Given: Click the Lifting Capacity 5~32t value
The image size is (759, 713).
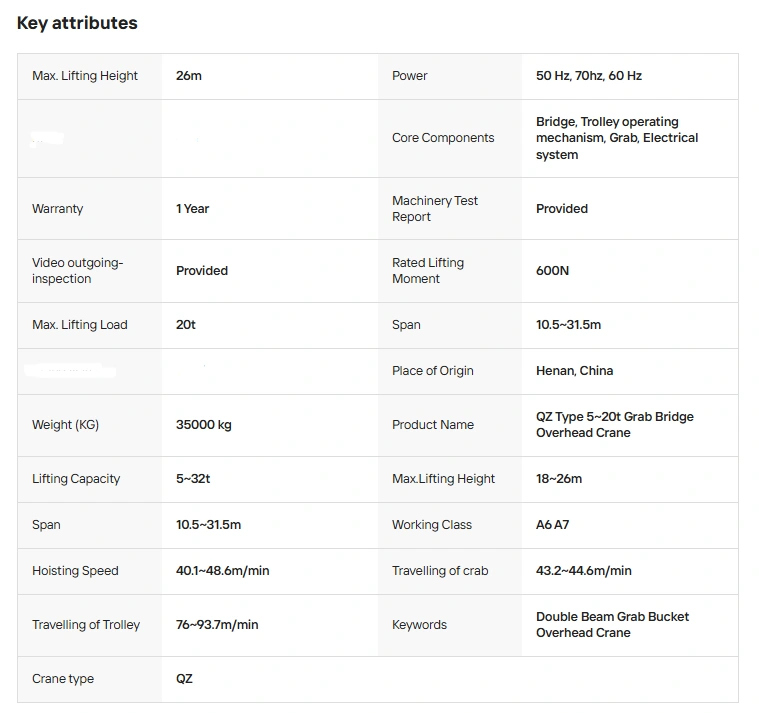Looking at the screenshot, I should (x=193, y=479).
